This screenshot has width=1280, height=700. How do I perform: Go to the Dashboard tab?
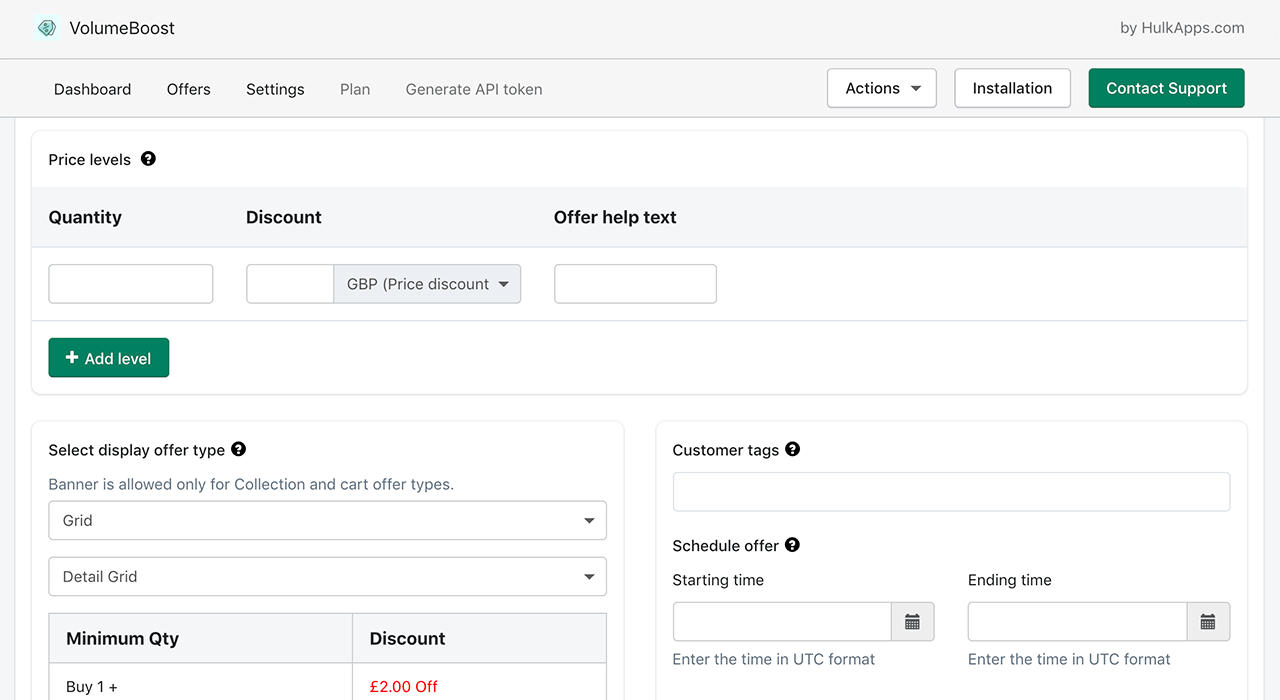(x=92, y=89)
